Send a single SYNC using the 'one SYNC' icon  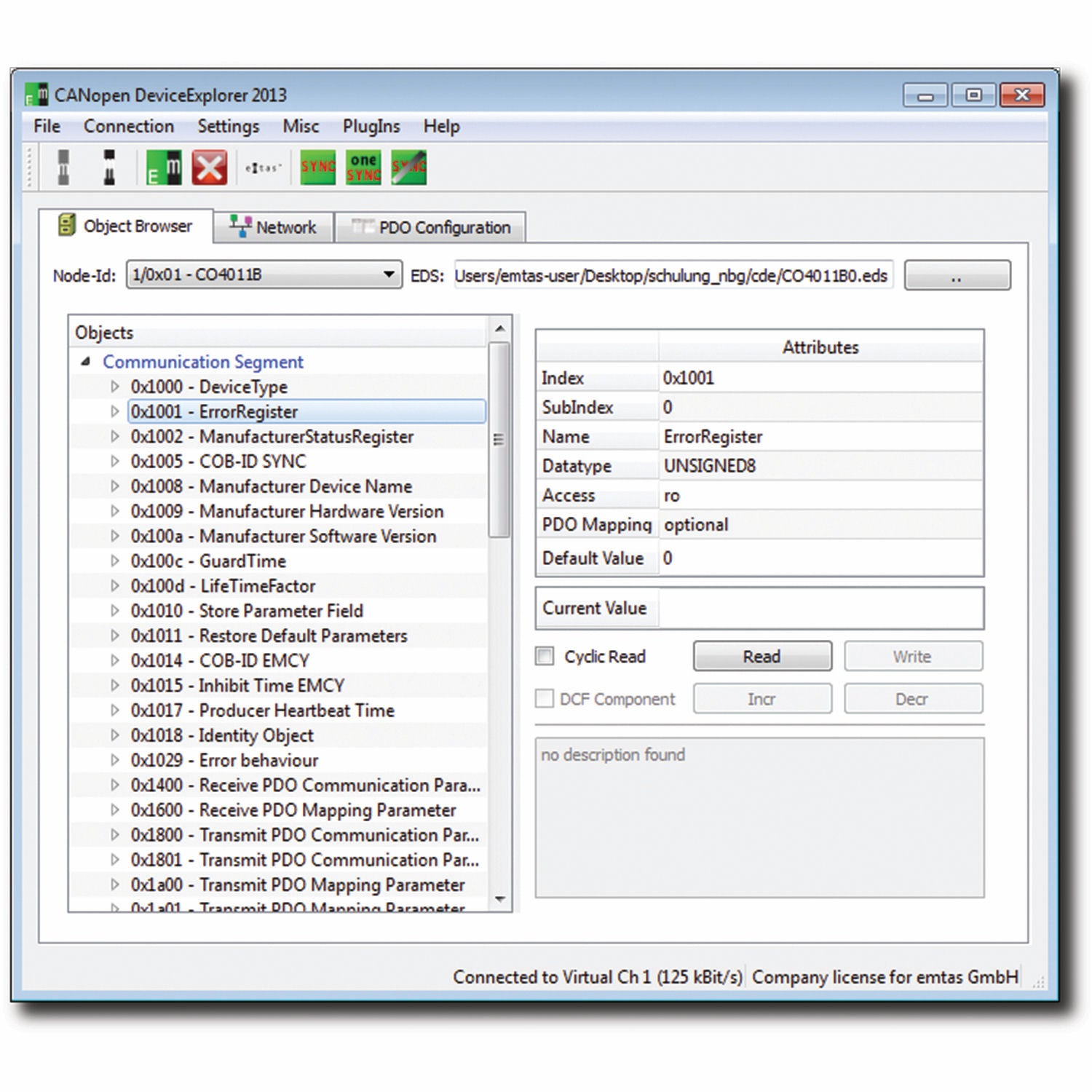click(x=363, y=166)
